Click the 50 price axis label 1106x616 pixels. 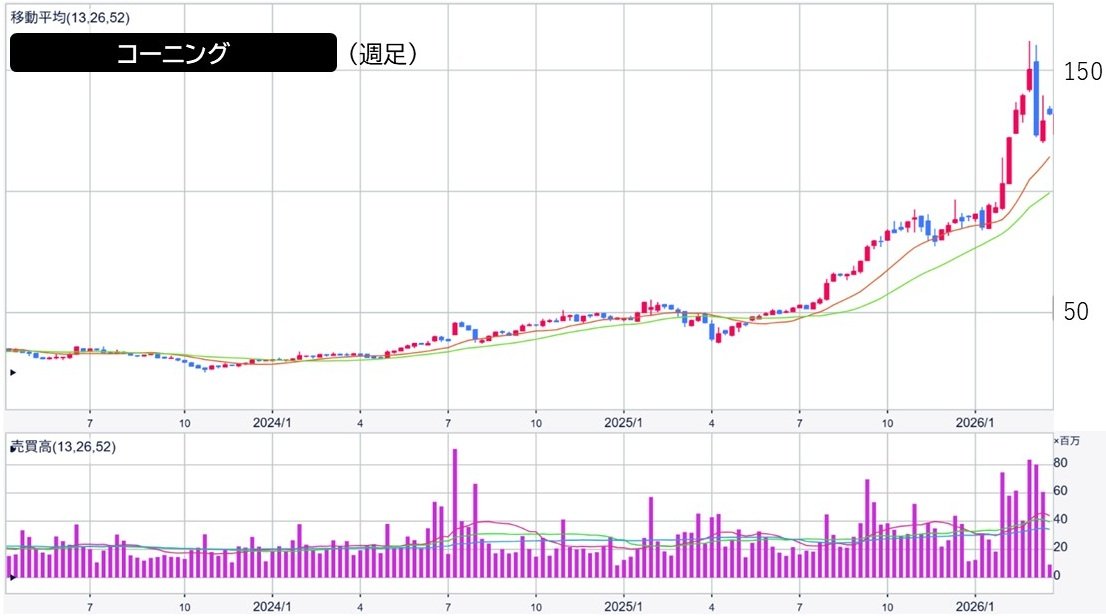(1076, 312)
